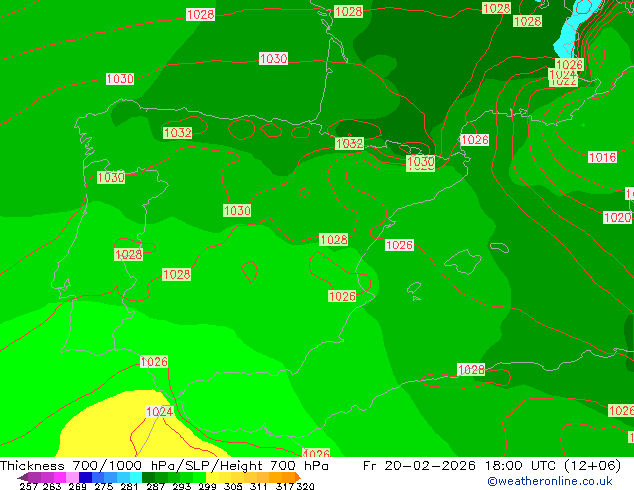Viewport: 634px width, 490px height.
Task: Click the magenta swatch in the thickness legend
Action: tap(56, 477)
